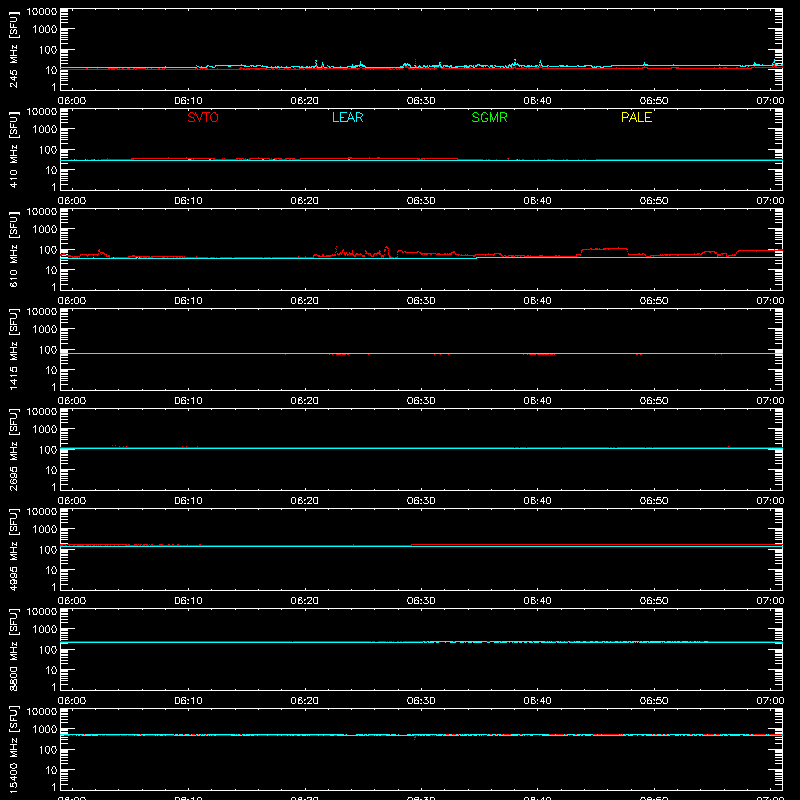Click the 06:10 time label under 8800 MHz plot
Viewport: 800px width, 800px height.
coord(188,701)
